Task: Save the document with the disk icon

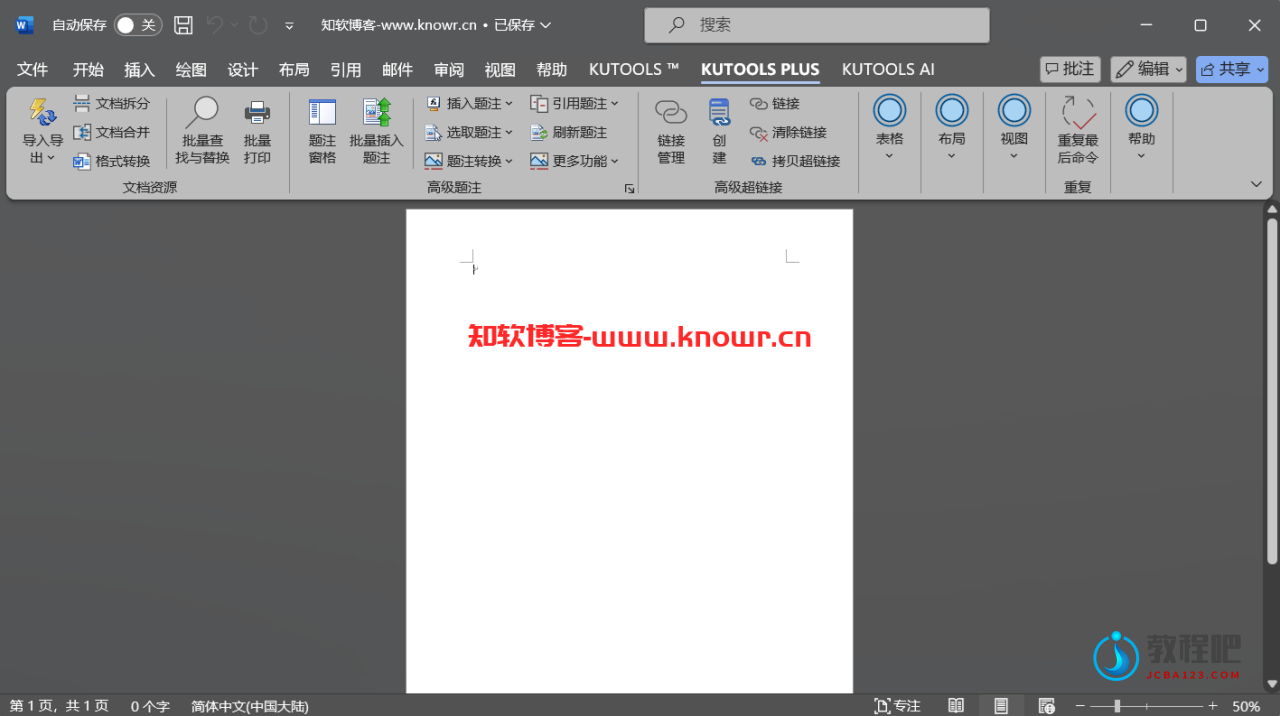Action: (183, 25)
